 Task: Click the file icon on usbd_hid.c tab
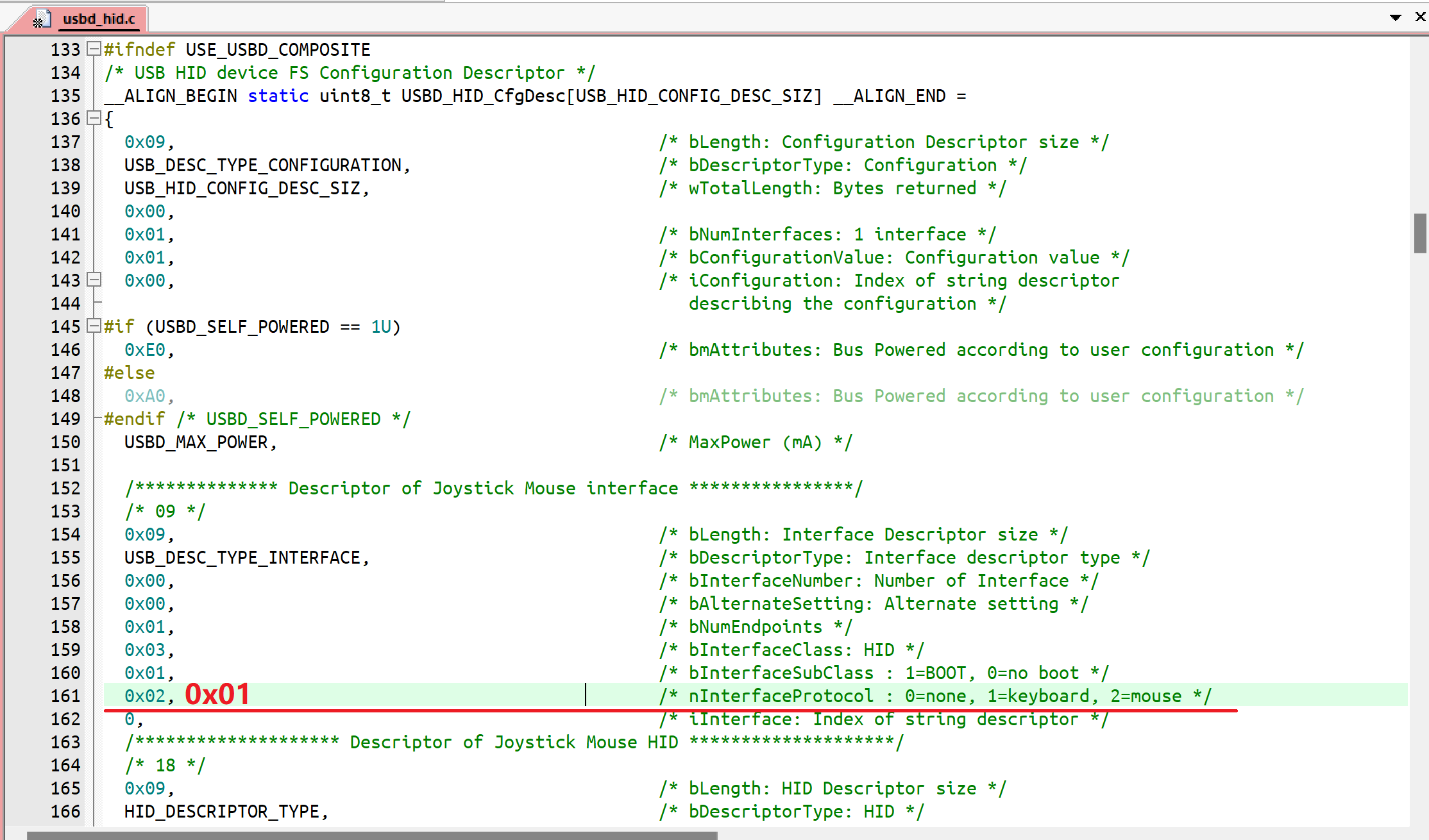pyautogui.click(x=42, y=19)
